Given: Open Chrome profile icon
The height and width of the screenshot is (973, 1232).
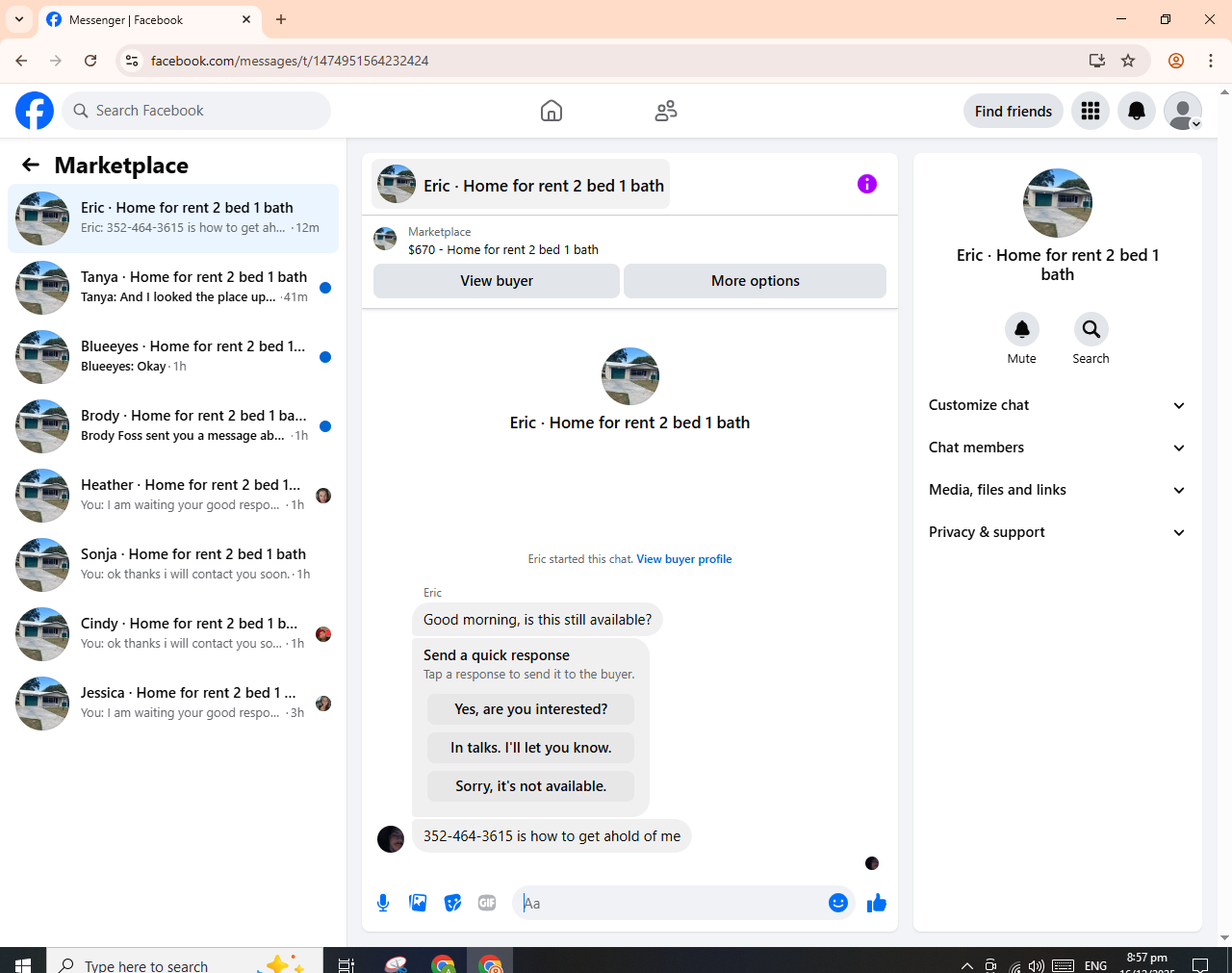Looking at the screenshot, I should click(x=1176, y=61).
